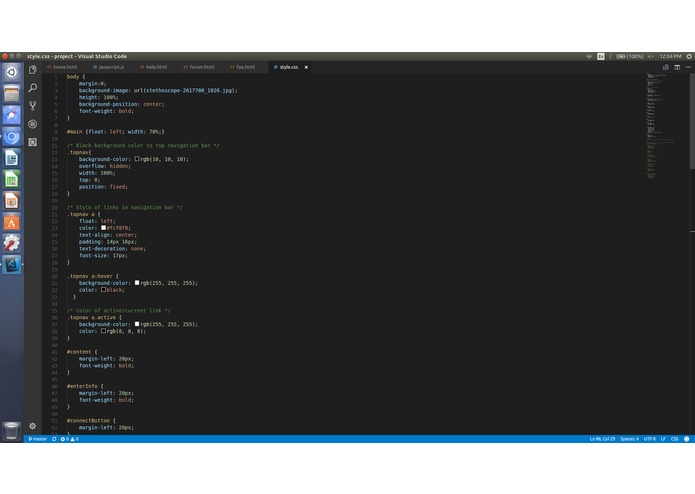Open the sound volume indicator
The height and width of the screenshot is (494, 695).
(x=651, y=57)
